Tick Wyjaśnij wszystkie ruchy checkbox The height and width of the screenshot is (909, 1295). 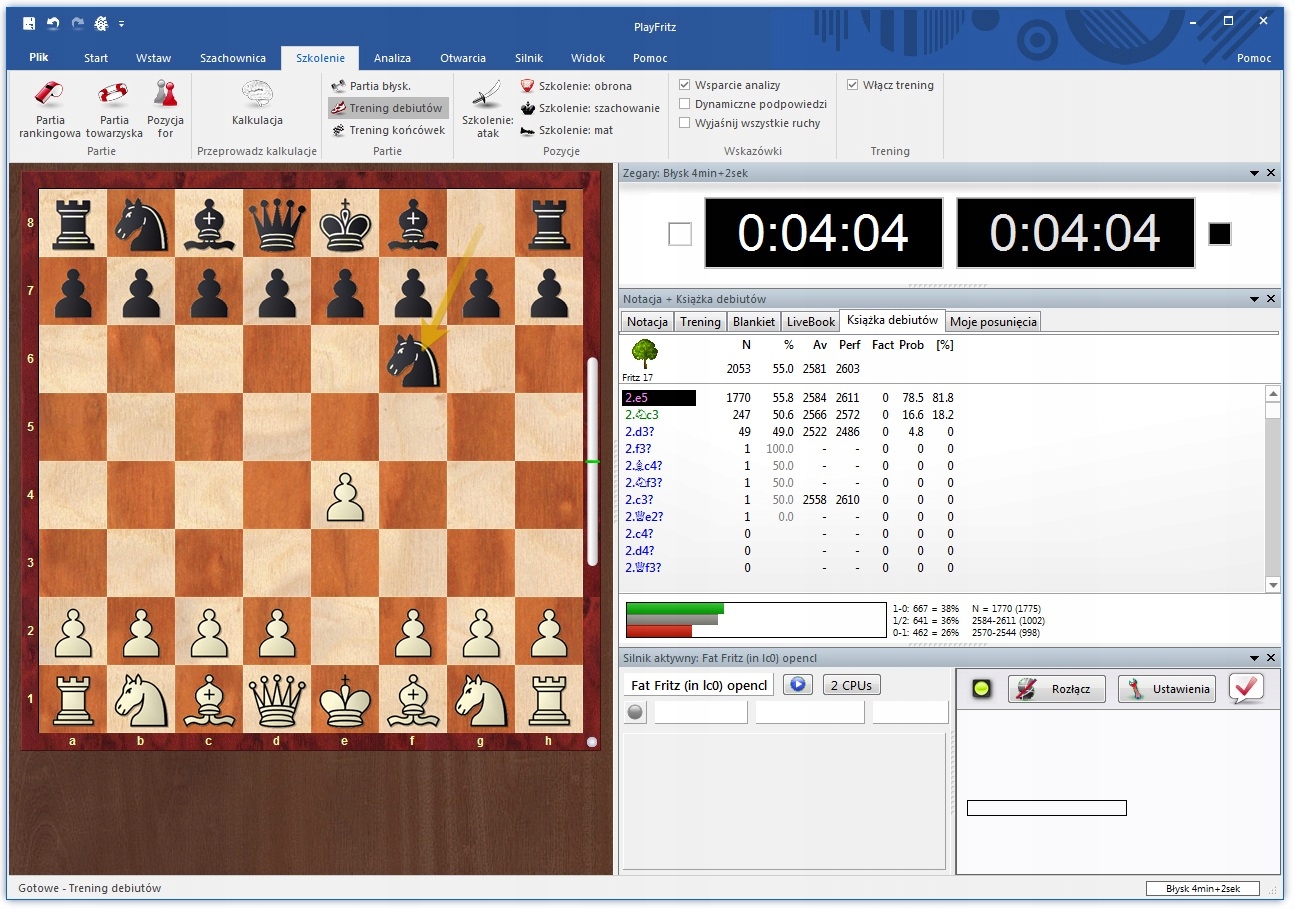[x=685, y=123]
